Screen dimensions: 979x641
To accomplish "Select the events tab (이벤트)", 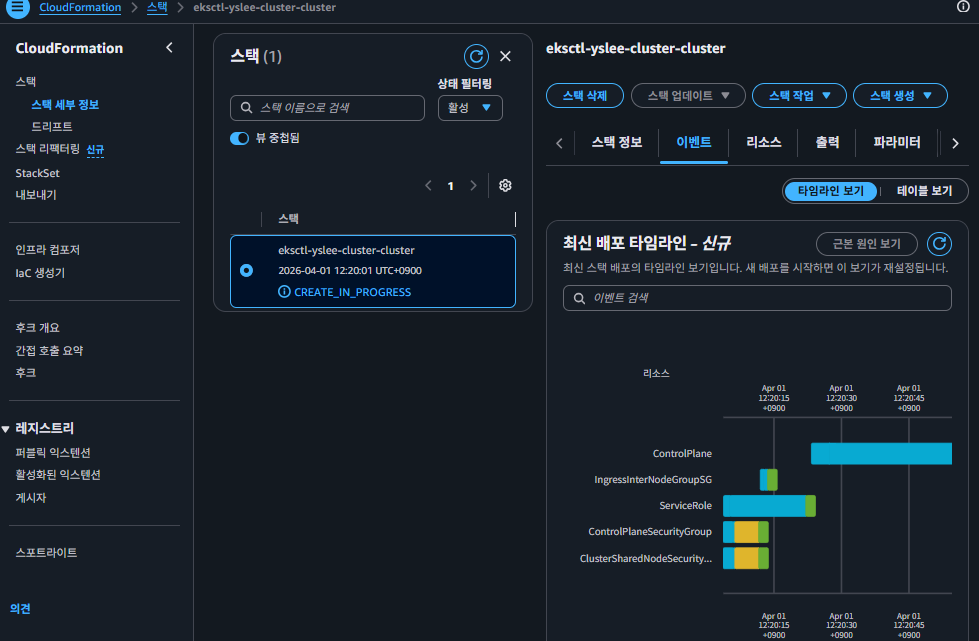I will [x=694, y=142].
